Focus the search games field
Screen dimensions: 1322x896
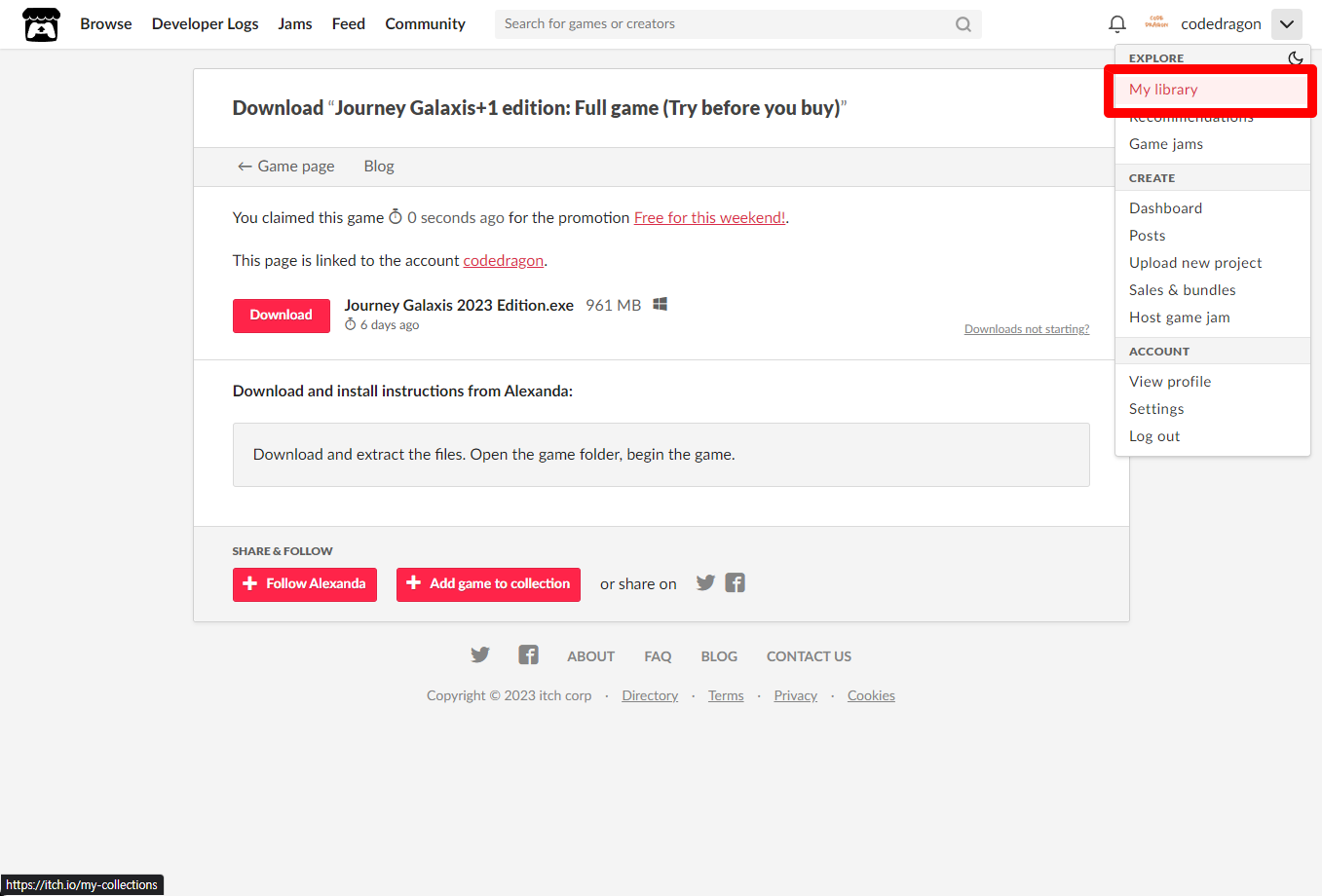click(x=737, y=24)
